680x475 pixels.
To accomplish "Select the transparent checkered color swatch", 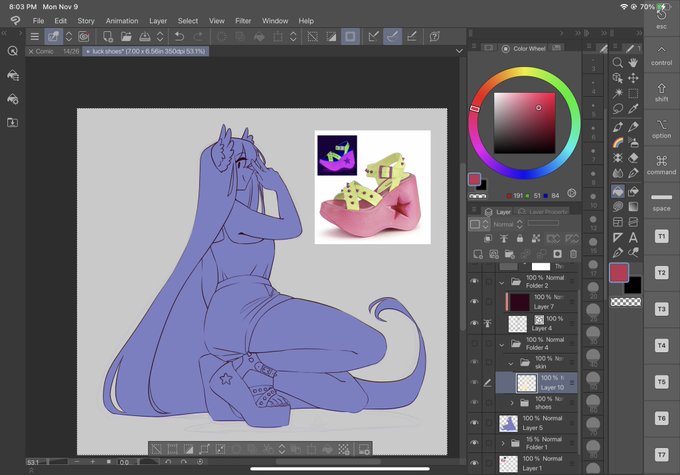I will click(625, 302).
